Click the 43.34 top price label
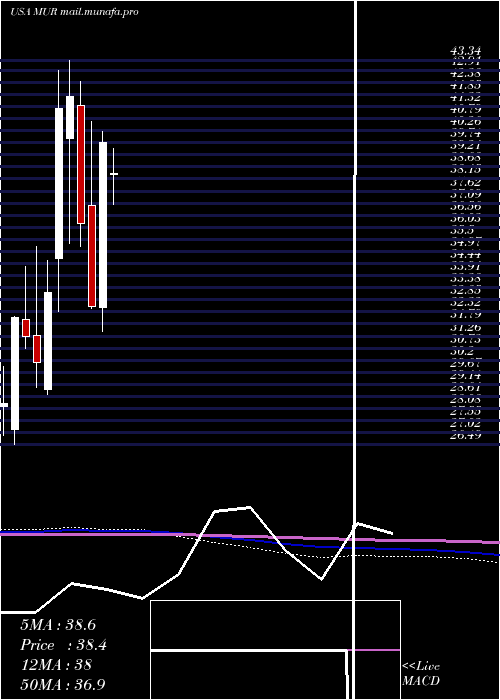Image resolution: width=500 pixels, height=700 pixels. [465, 52]
